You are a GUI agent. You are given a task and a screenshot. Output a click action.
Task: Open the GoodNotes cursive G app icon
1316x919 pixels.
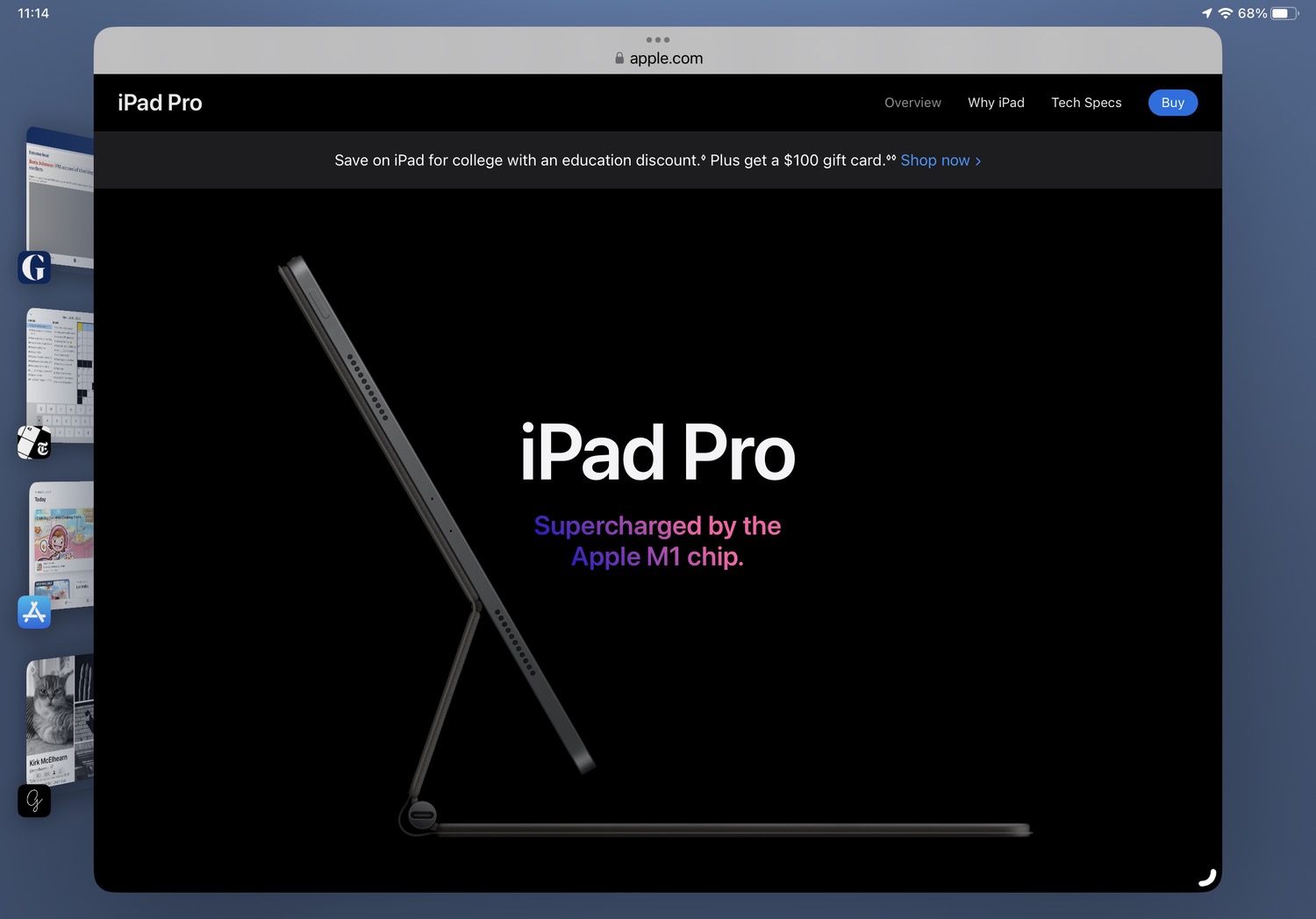pyautogui.click(x=34, y=801)
